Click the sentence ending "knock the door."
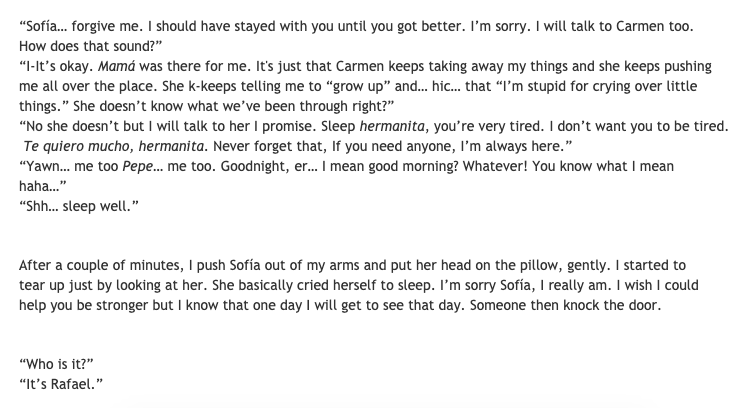Viewport: 754px width, 408px height. pos(566,305)
